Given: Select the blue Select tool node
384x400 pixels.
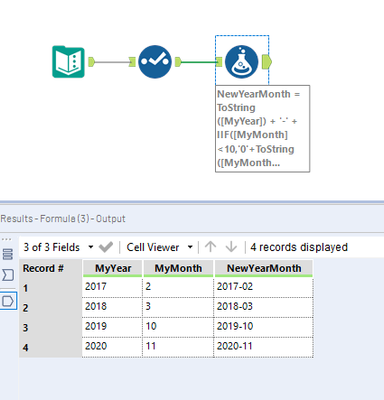Looking at the screenshot, I should pyautogui.click(x=155, y=62).
